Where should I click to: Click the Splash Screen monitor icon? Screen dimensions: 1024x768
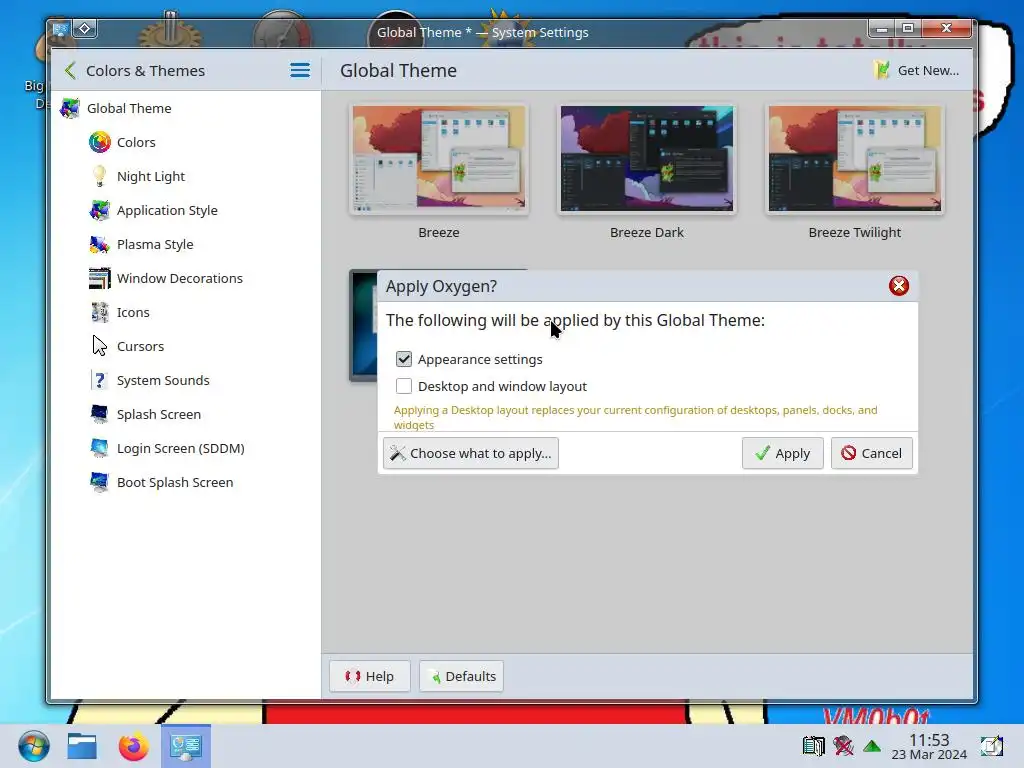click(x=100, y=414)
